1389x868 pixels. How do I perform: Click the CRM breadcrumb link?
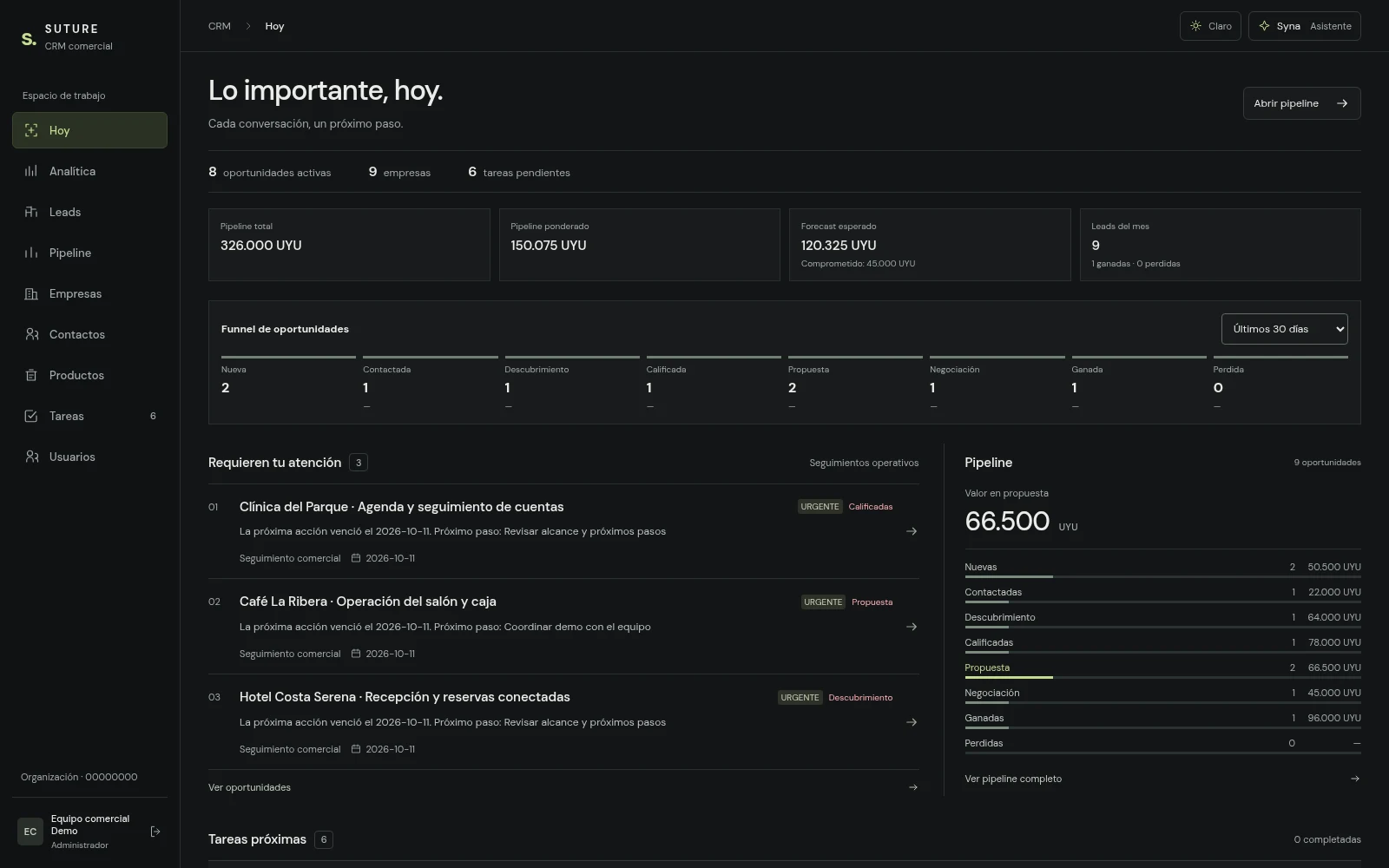[220, 26]
